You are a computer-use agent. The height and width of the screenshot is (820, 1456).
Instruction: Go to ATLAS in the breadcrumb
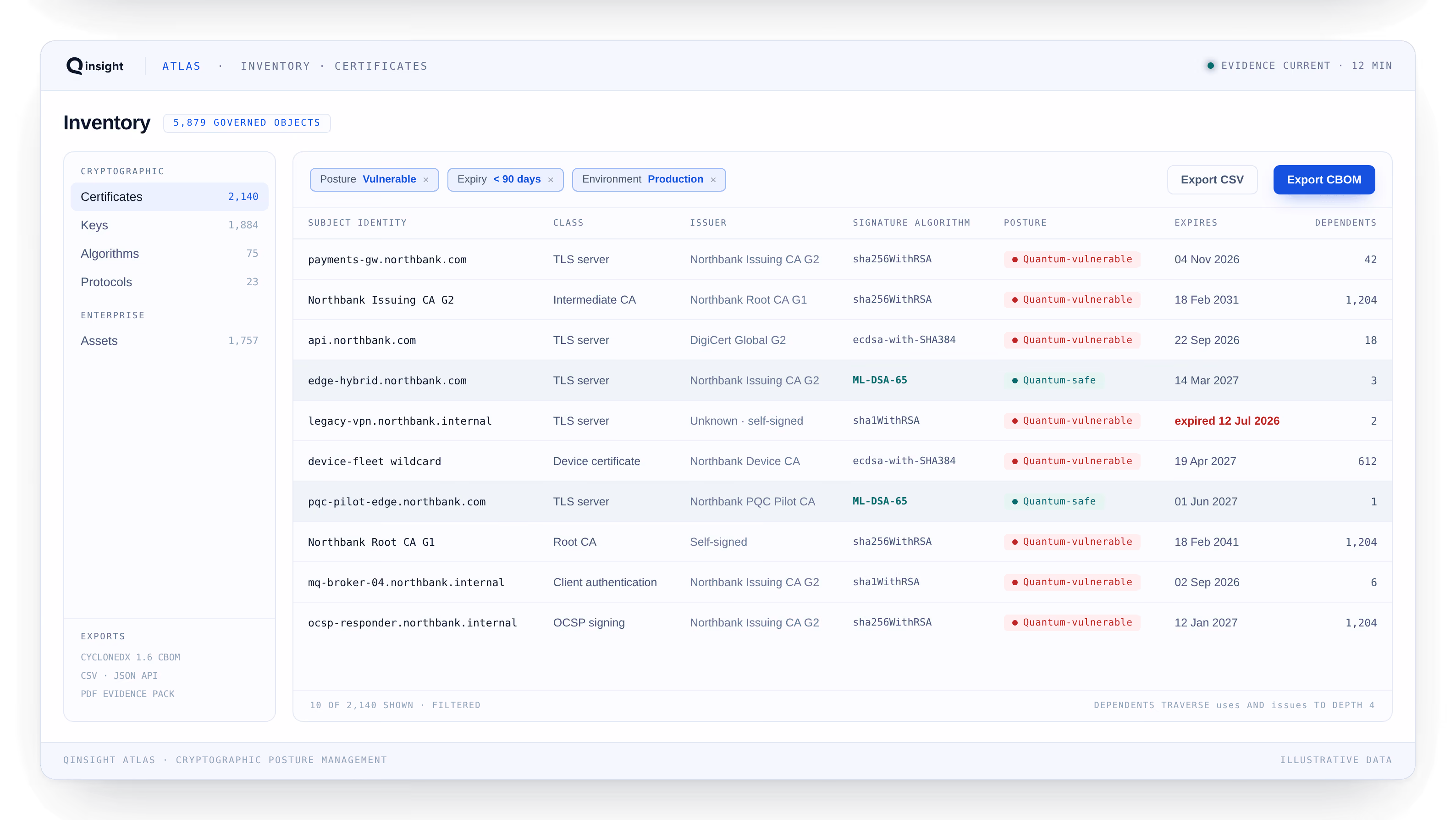click(182, 66)
